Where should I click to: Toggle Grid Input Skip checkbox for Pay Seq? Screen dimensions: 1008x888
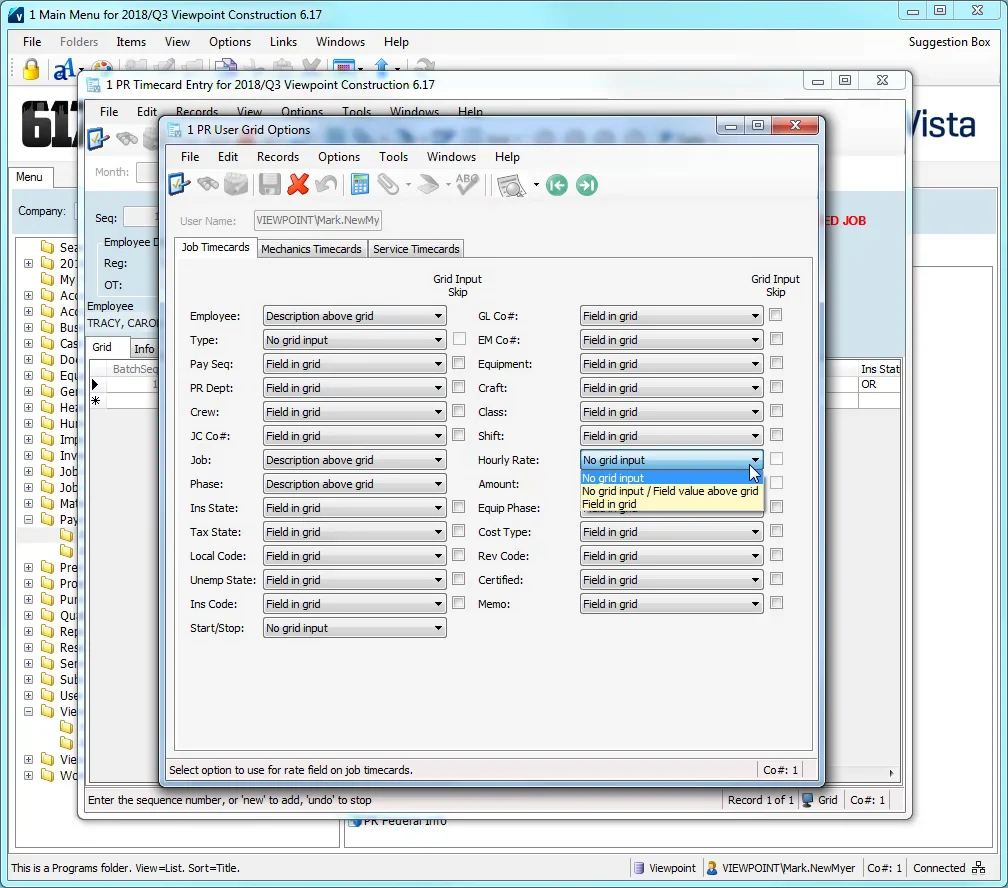459,363
